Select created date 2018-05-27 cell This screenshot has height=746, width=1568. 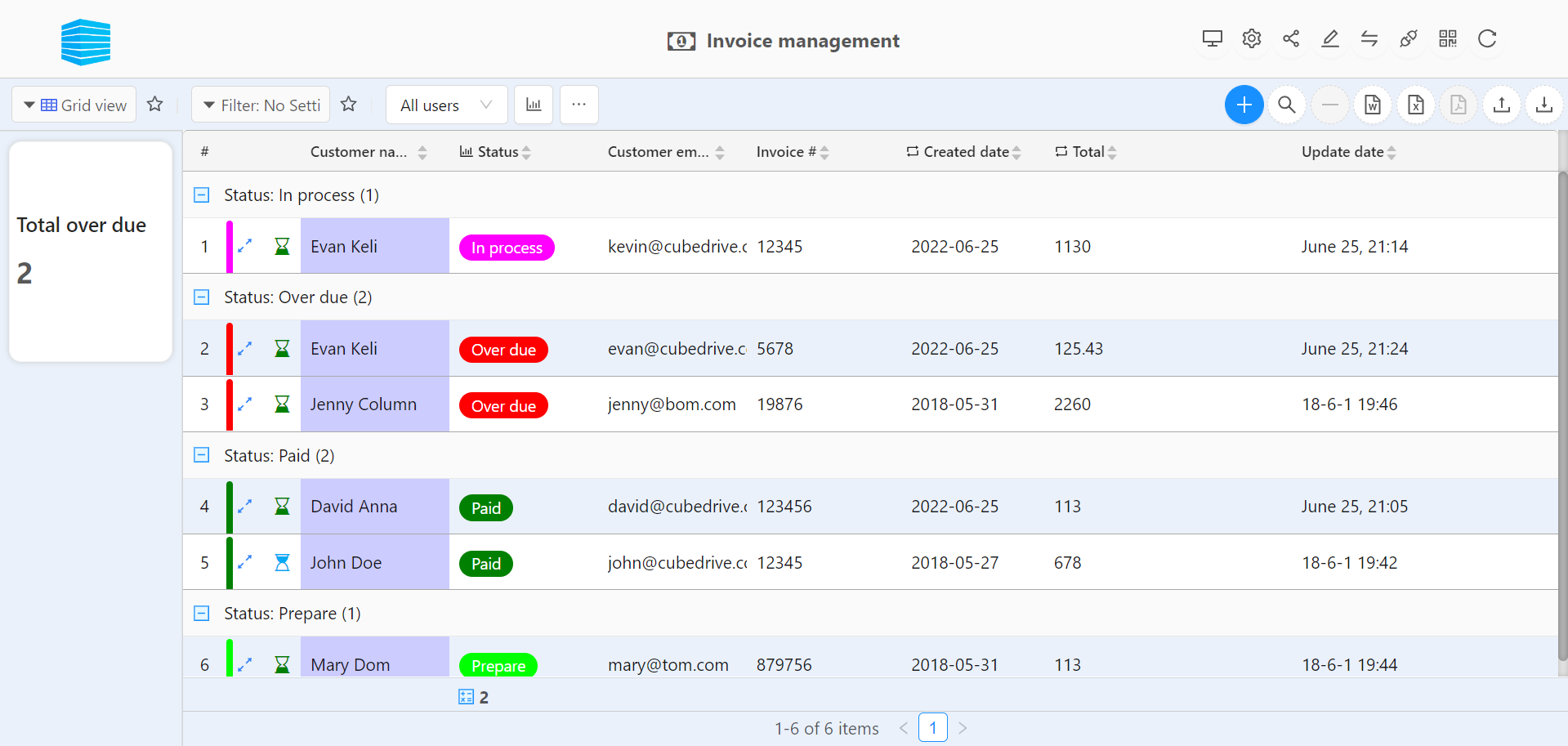954,562
